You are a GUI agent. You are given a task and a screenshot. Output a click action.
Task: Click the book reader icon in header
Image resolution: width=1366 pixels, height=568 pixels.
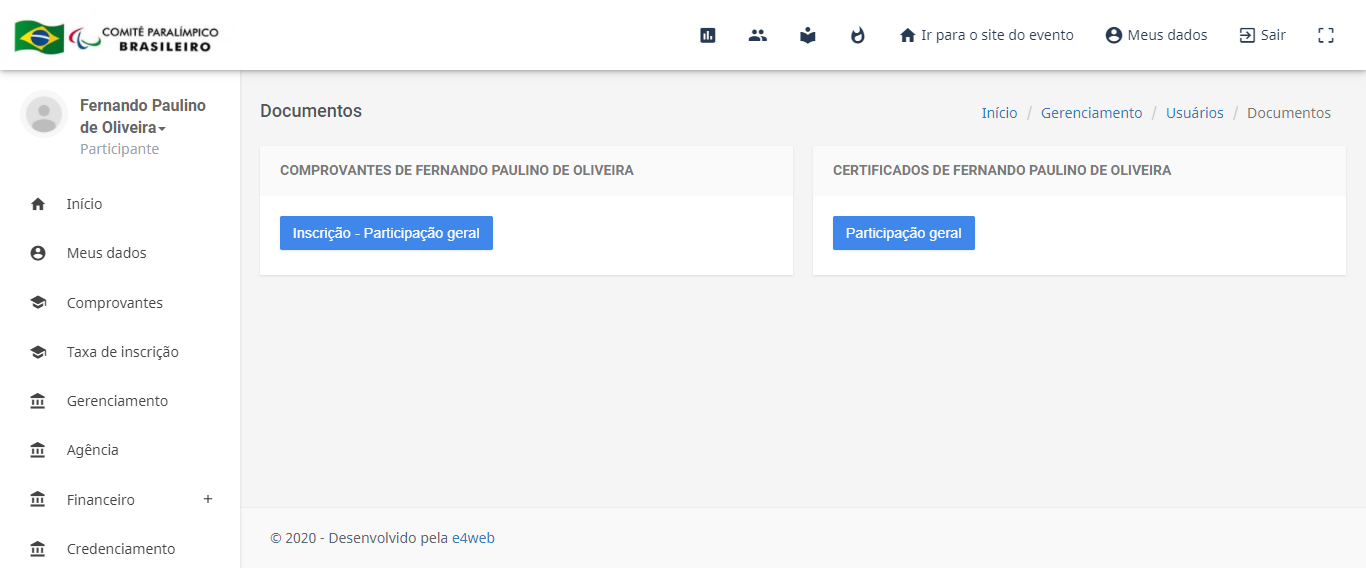tap(808, 35)
